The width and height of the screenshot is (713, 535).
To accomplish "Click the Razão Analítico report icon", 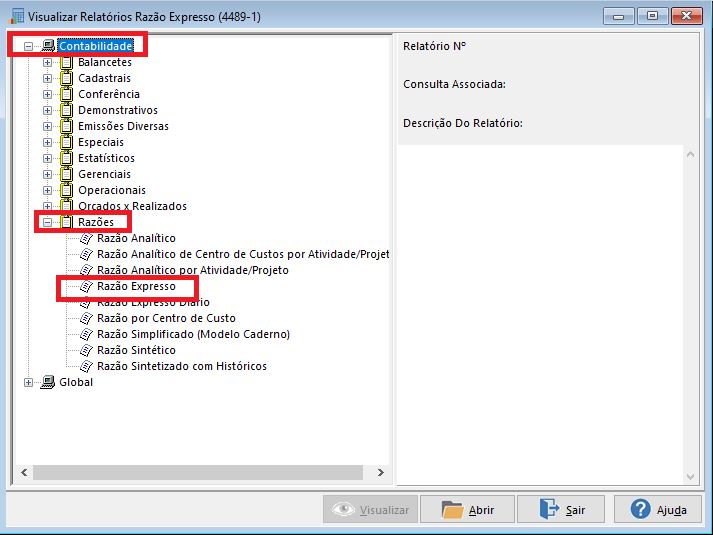I will pos(86,238).
